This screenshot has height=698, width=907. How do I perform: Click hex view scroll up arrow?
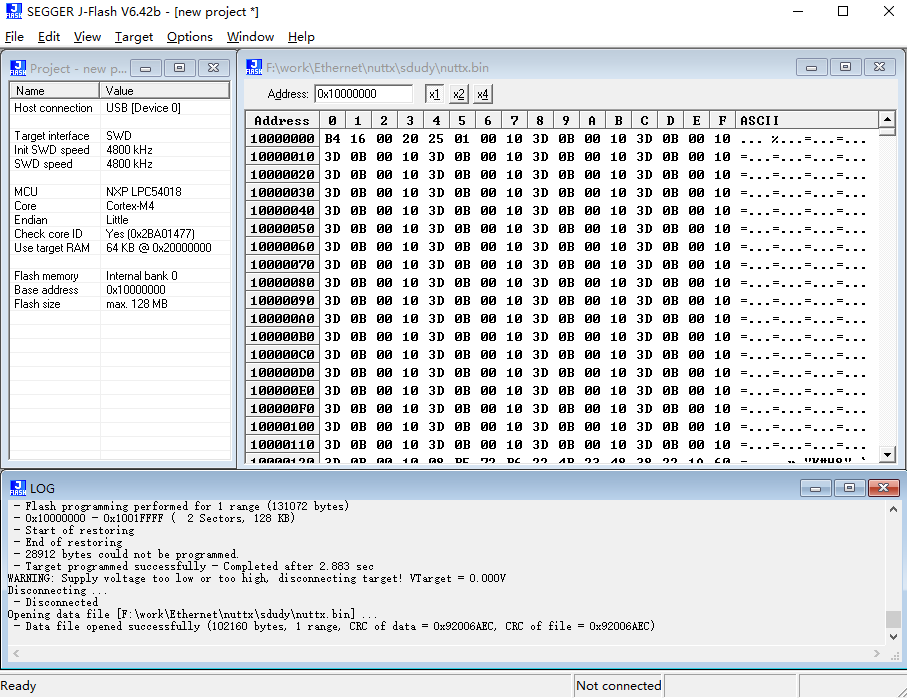pos(887,120)
